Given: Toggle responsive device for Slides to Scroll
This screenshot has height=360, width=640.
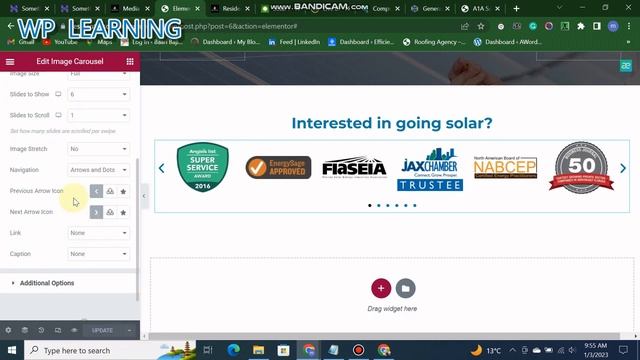Looking at the screenshot, I should [58, 116].
